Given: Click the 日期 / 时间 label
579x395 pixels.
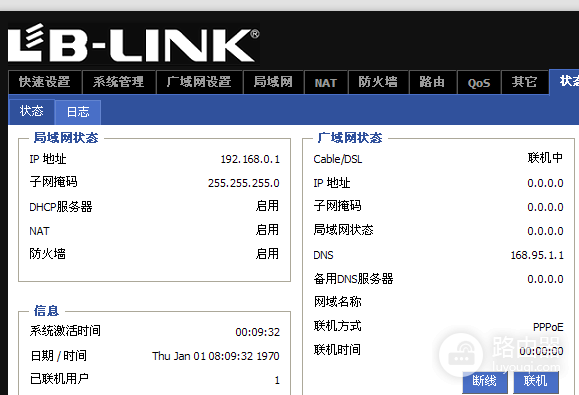Looking at the screenshot, I should pyautogui.click(x=58, y=356).
